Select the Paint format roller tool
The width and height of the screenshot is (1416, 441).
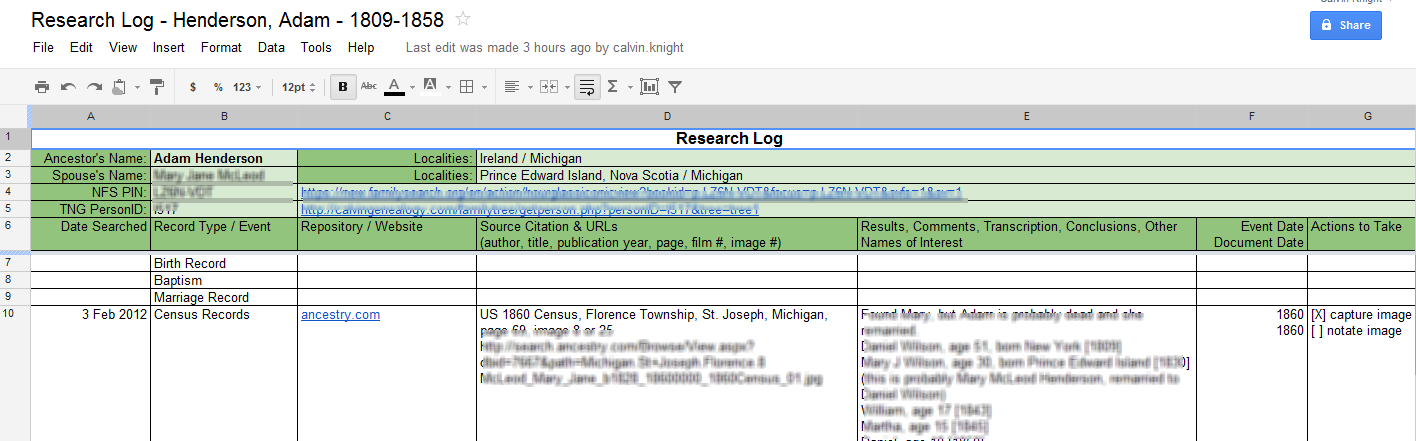point(157,87)
